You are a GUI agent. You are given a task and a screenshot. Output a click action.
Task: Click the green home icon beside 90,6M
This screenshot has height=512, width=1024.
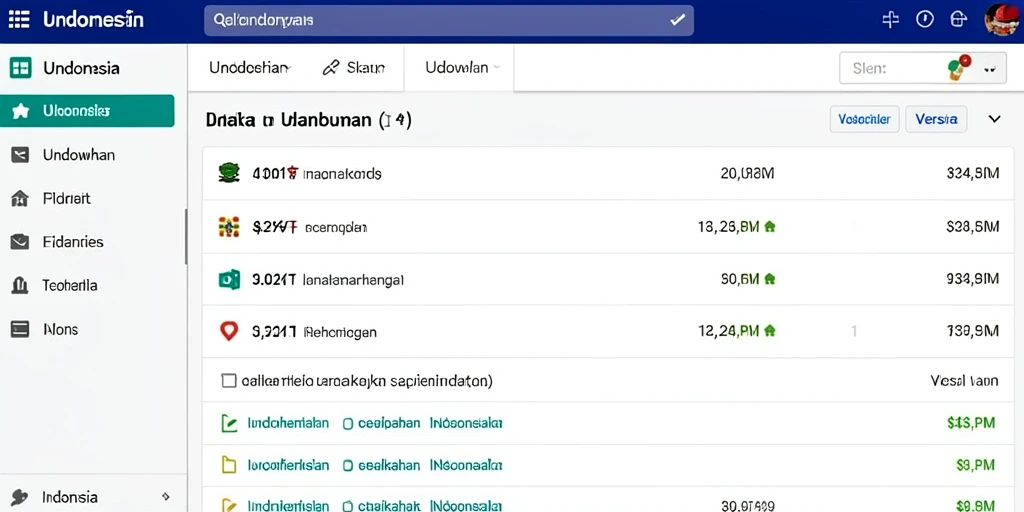[x=769, y=279]
